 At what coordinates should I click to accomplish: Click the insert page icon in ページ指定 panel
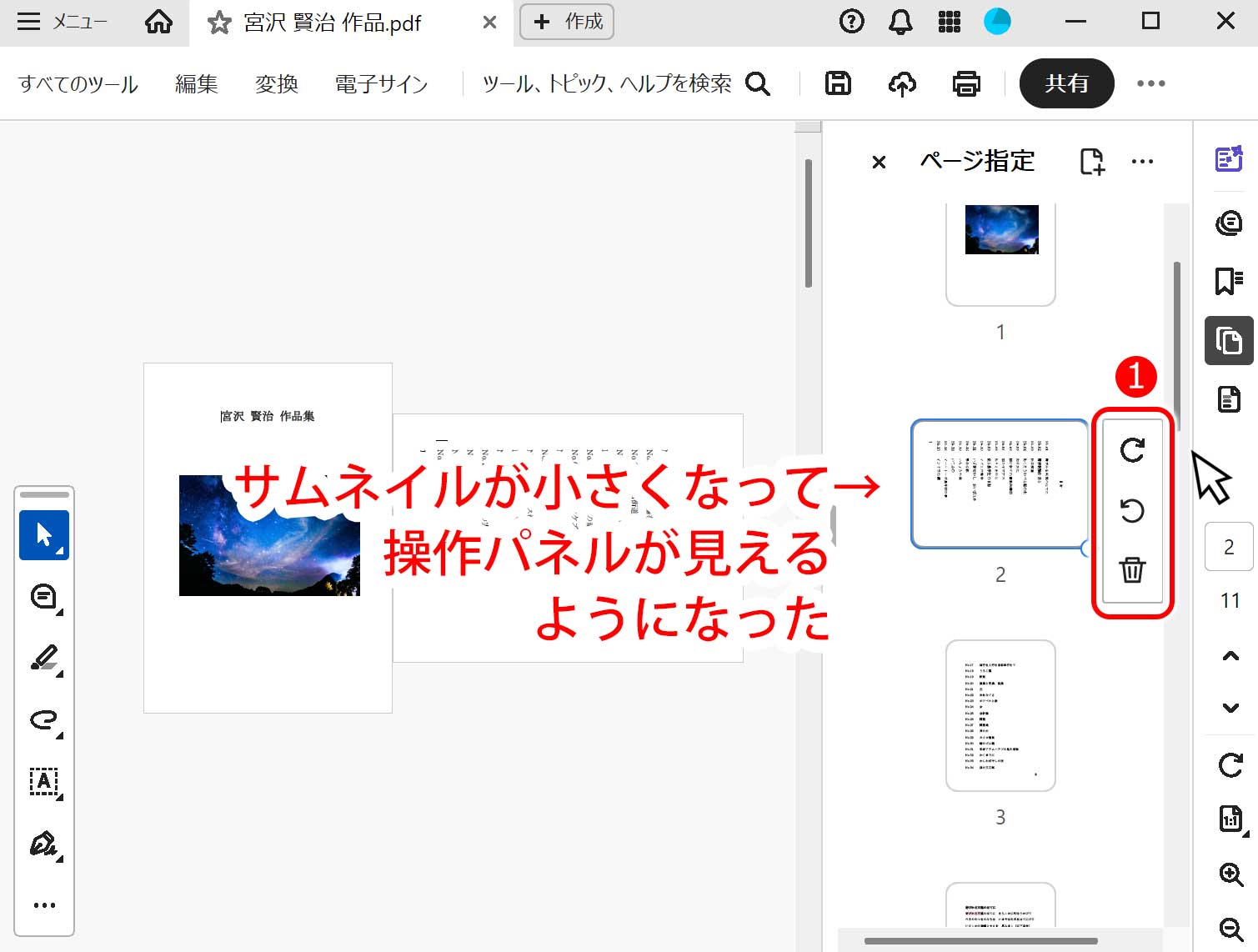pos(1092,161)
